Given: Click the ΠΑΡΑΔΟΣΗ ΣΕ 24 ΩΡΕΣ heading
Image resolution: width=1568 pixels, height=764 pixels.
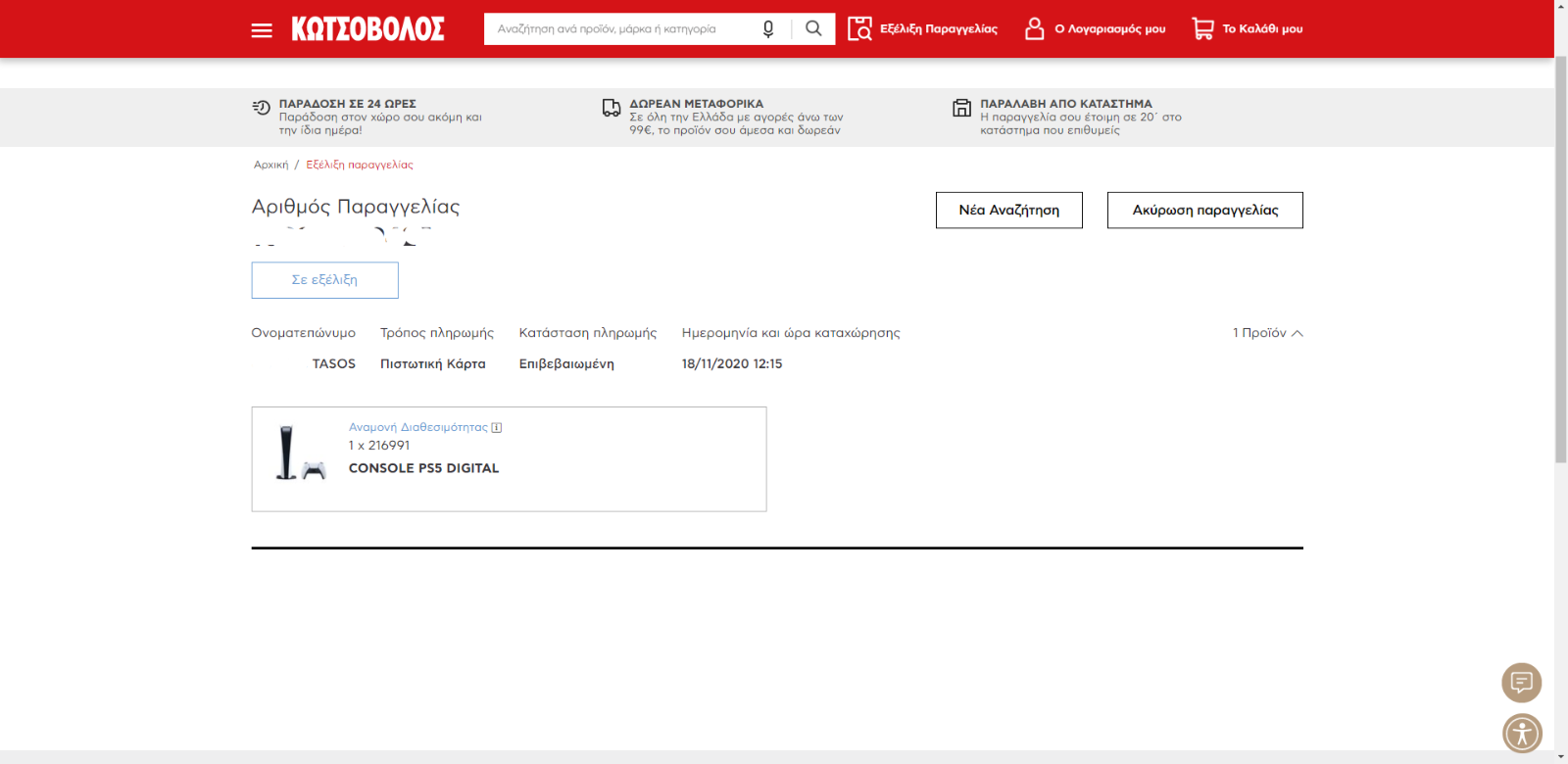Looking at the screenshot, I should tap(348, 104).
